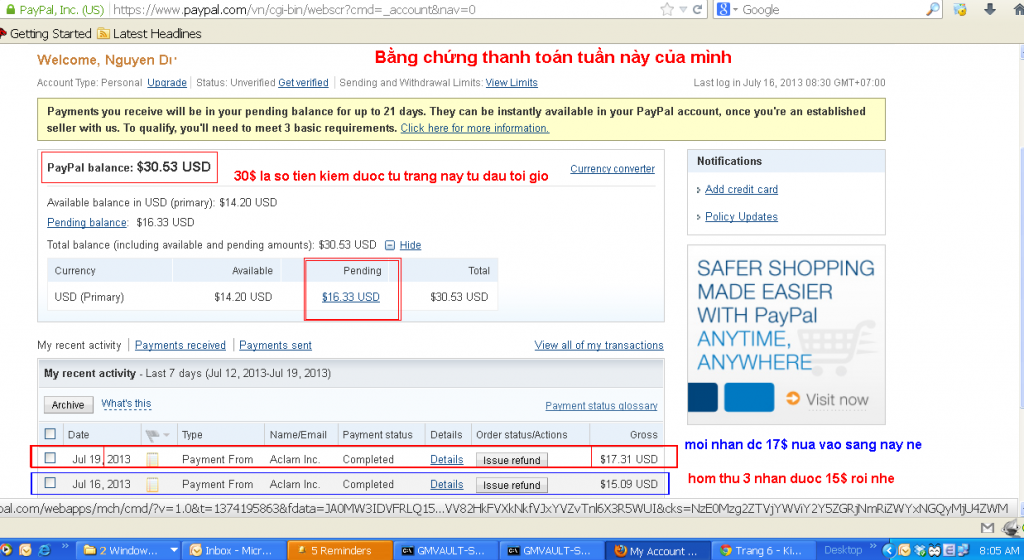Collapse total balance with the minus icon

click(390, 245)
